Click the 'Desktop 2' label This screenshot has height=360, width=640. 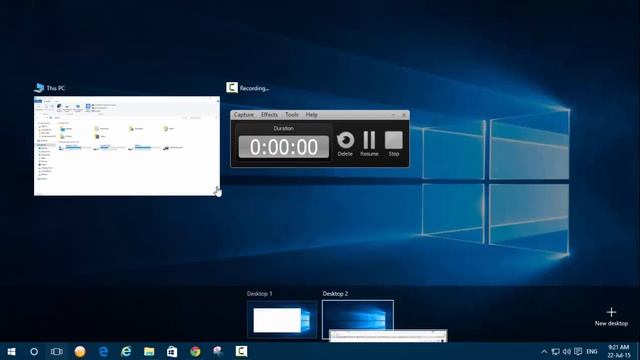(x=335, y=293)
